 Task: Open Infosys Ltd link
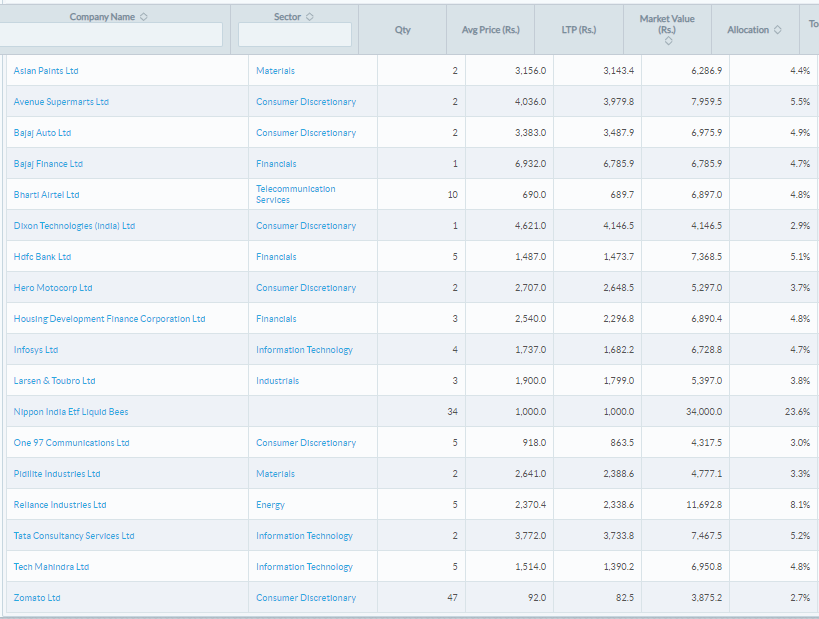coord(36,349)
